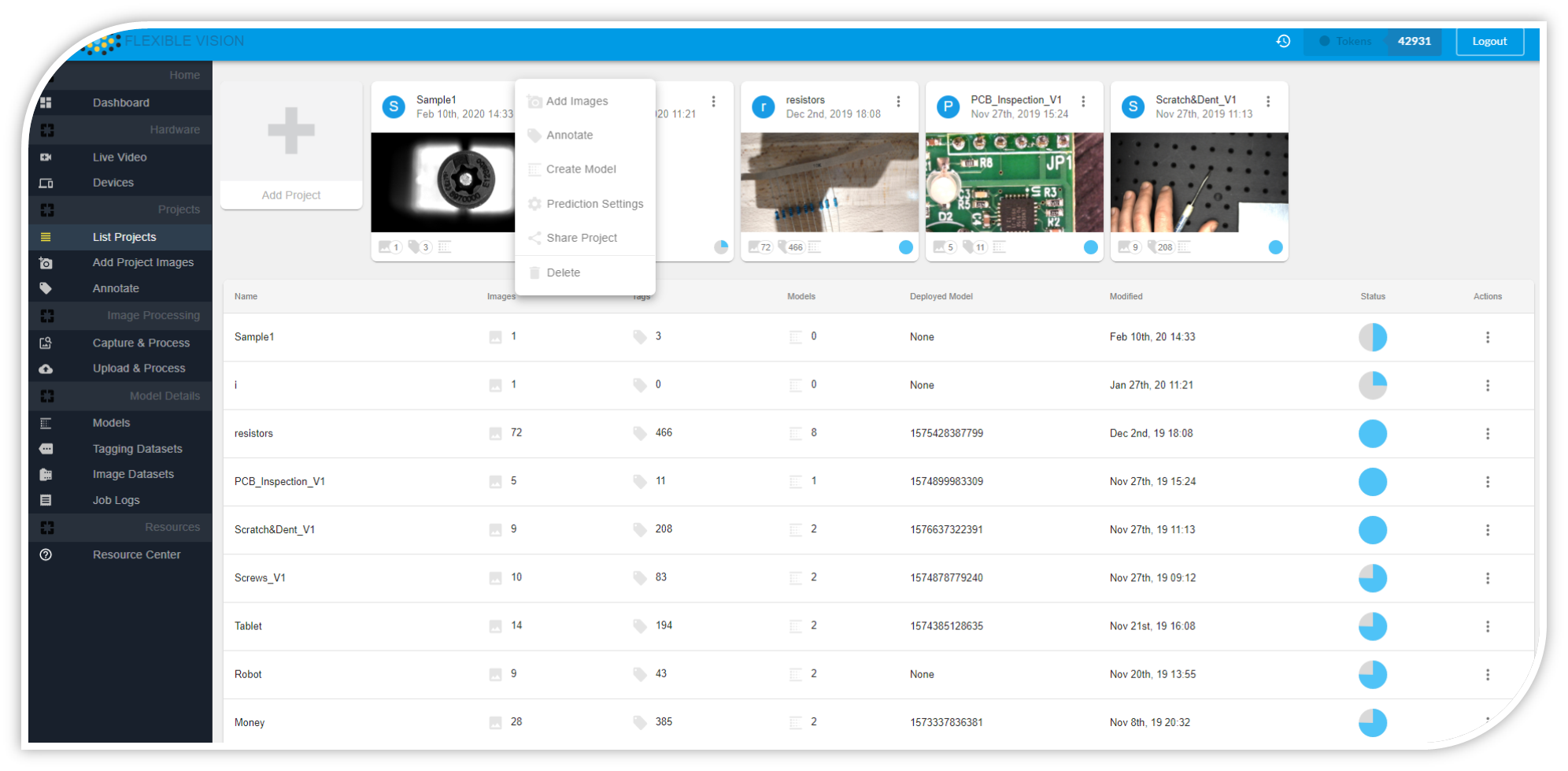Click the large plus icon to add project
This screenshot has width=1568, height=771.
290,130
